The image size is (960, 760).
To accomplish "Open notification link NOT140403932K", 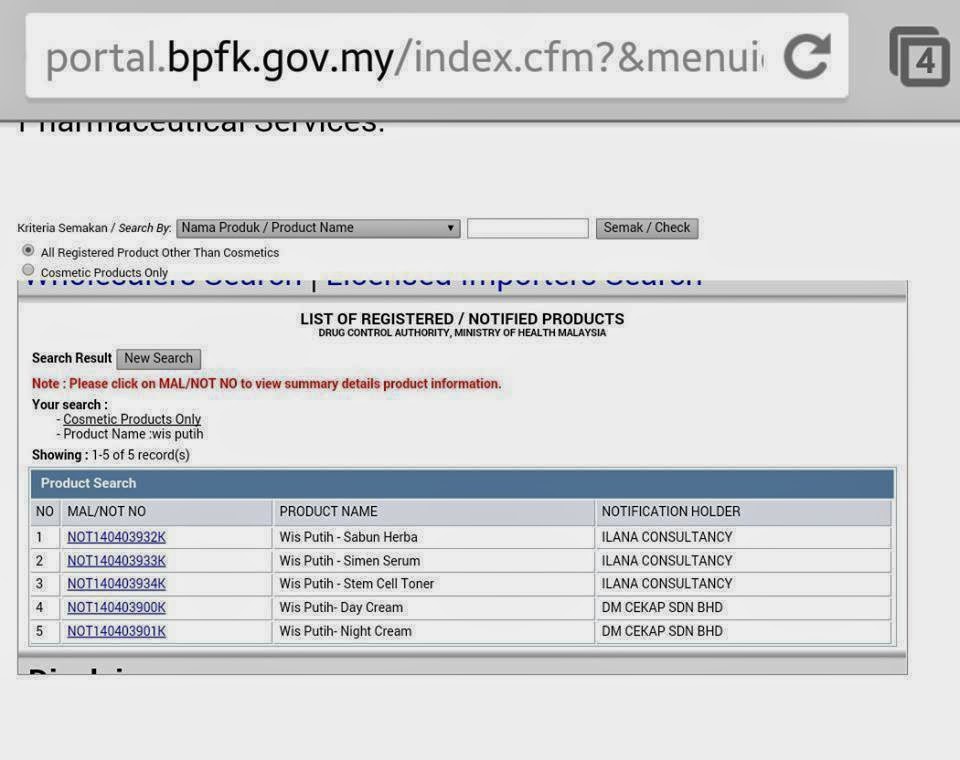I will [116, 537].
